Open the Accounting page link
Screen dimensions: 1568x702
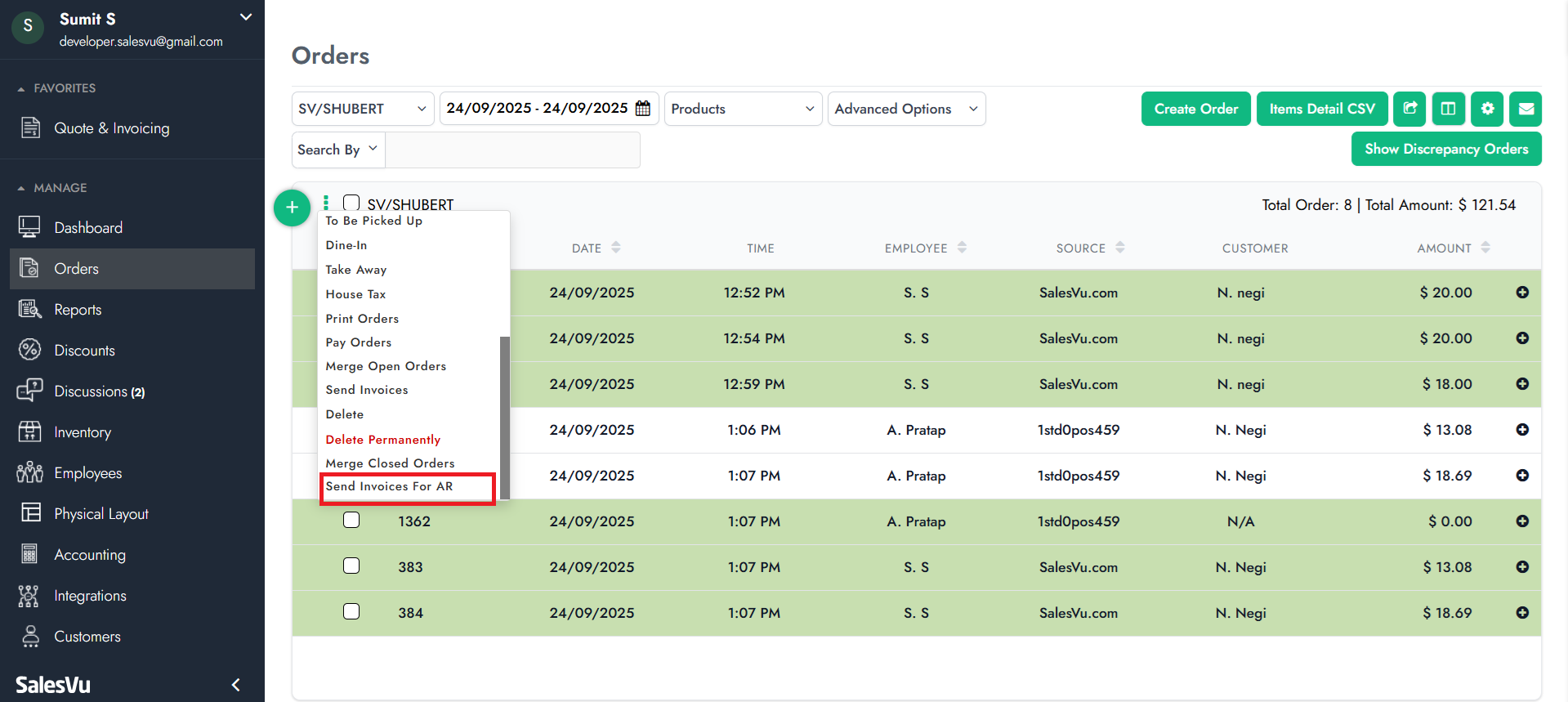tap(90, 555)
